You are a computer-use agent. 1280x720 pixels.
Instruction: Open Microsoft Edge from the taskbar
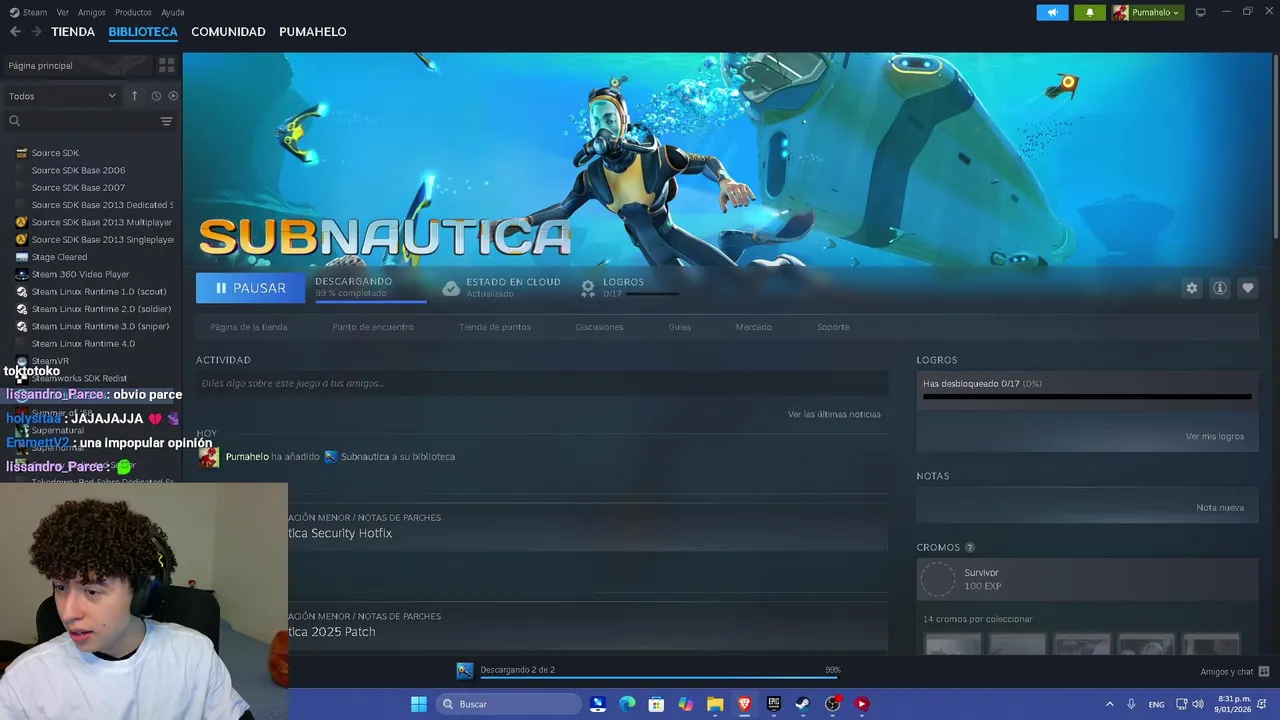(627, 704)
